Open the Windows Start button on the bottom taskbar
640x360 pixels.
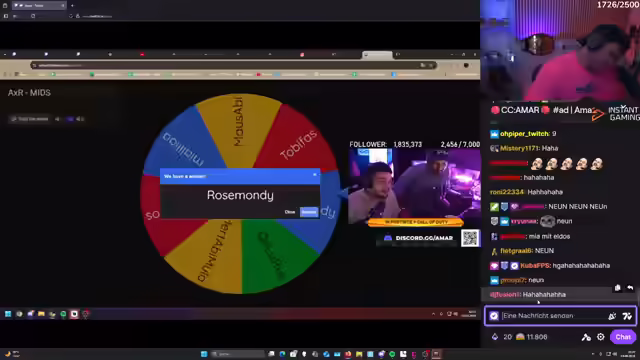[x=204, y=354]
